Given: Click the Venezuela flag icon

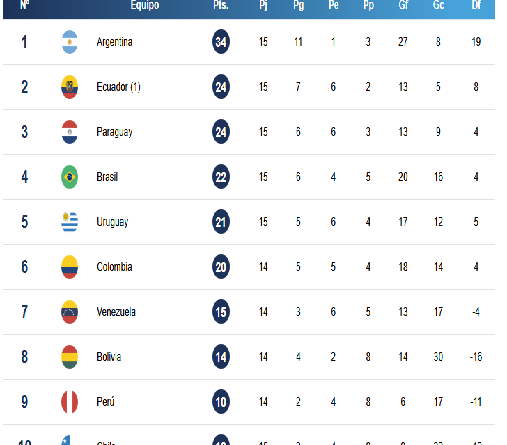Looking at the screenshot, I should (69, 312).
